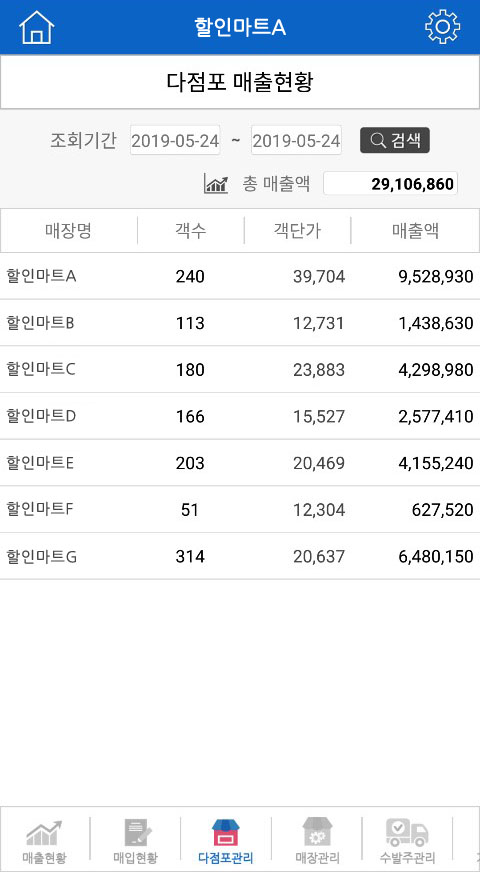The width and height of the screenshot is (480, 872).
Task: Tap the 다점포 매출현황 title bar
Action: point(240,82)
